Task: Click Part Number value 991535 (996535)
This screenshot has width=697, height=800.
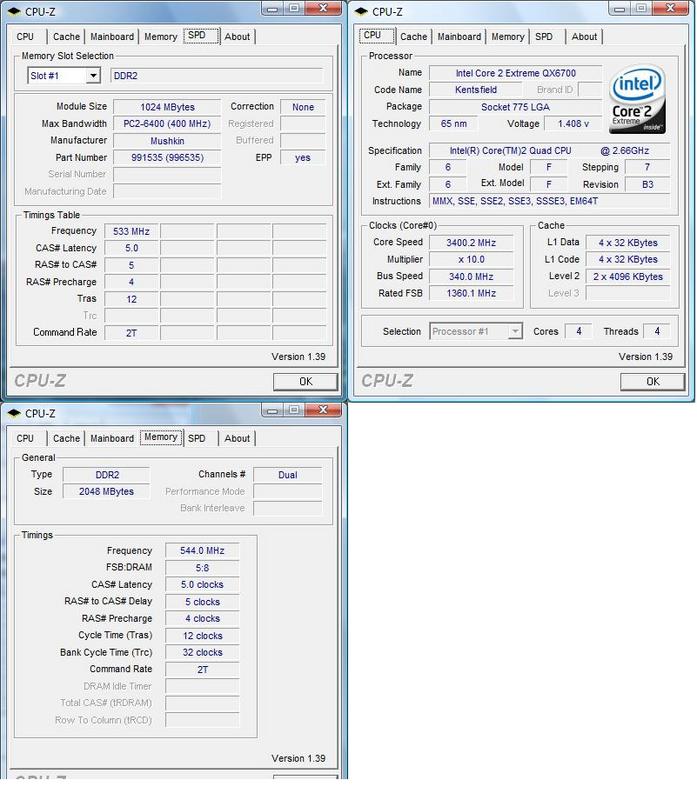Action: pyautogui.click(x=167, y=158)
